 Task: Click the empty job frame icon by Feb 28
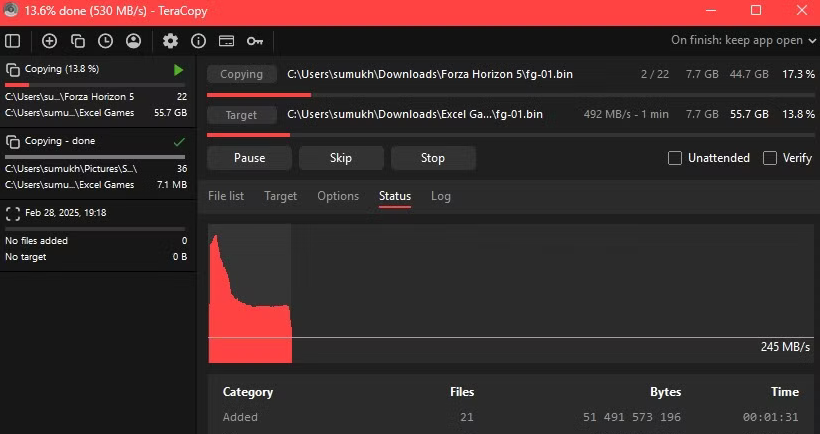point(13,213)
